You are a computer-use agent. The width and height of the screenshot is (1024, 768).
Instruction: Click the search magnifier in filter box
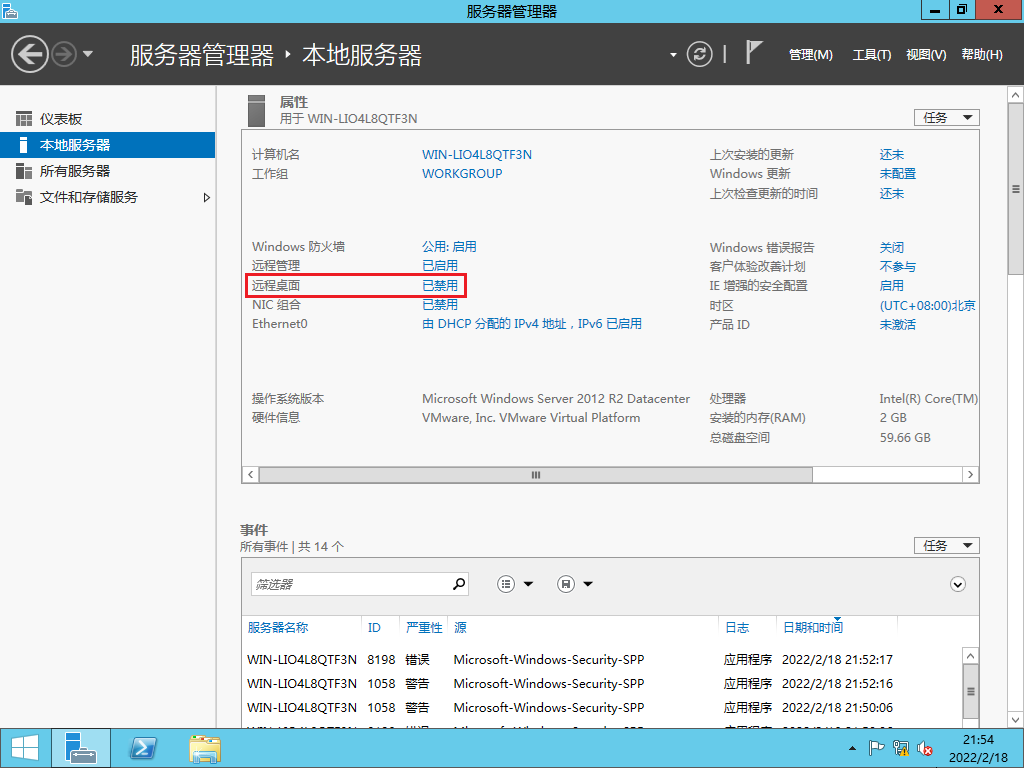tap(459, 584)
